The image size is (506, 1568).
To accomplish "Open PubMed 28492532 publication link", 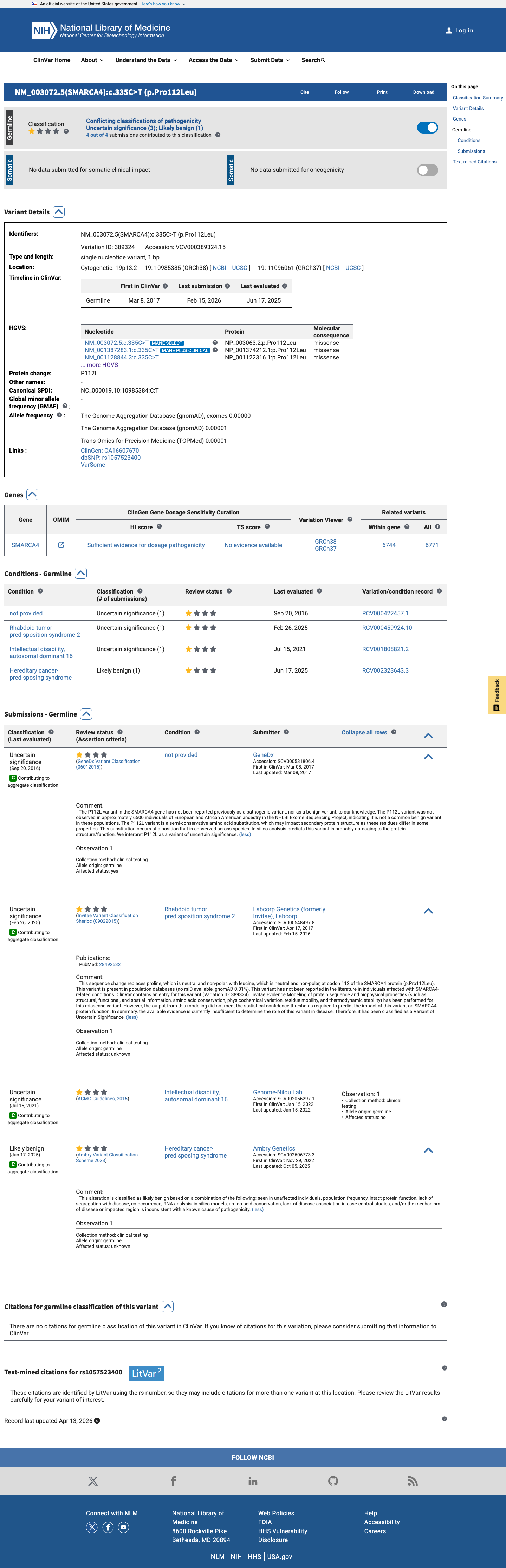I will point(110,964).
